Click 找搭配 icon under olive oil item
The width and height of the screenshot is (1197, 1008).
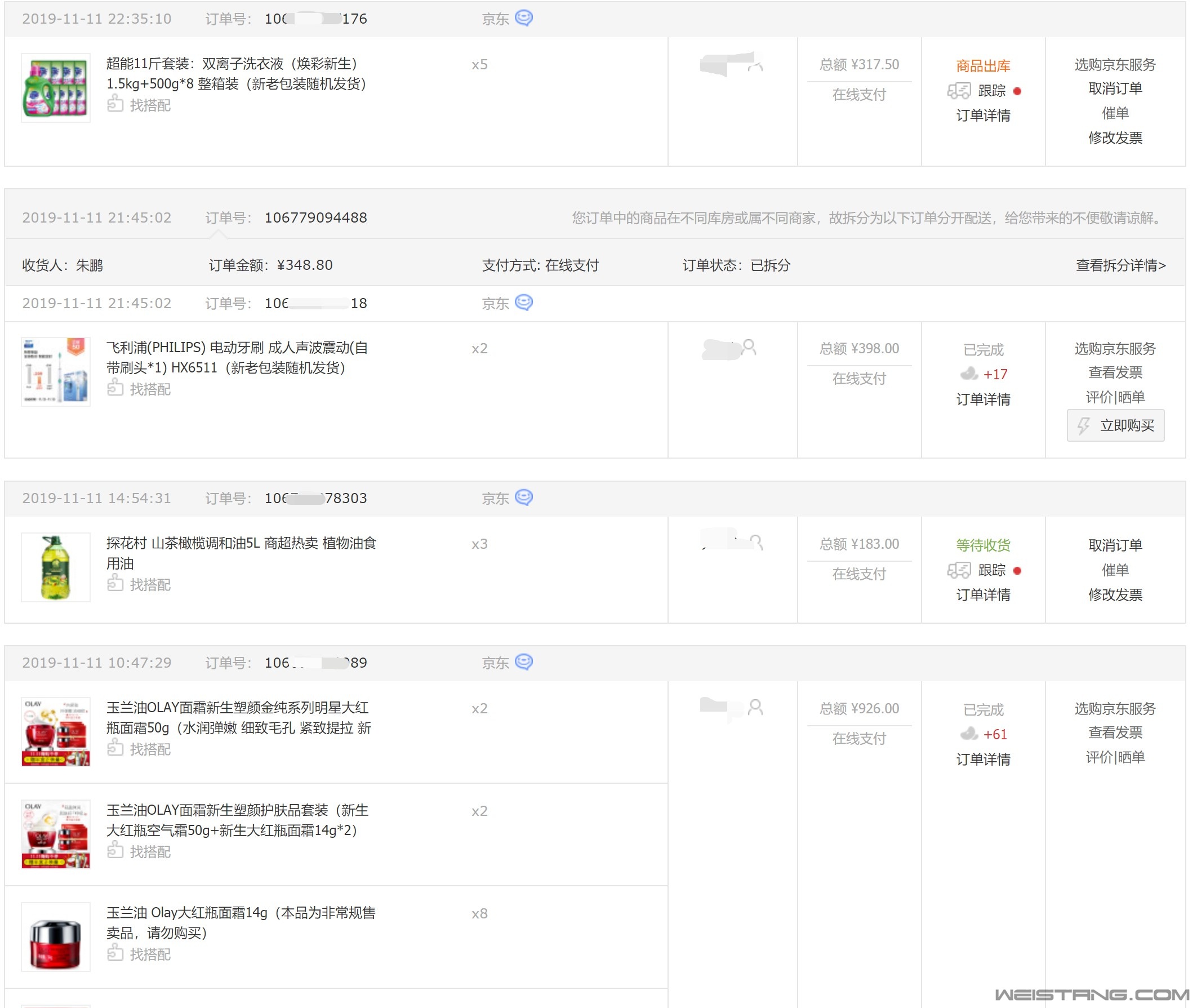point(115,583)
